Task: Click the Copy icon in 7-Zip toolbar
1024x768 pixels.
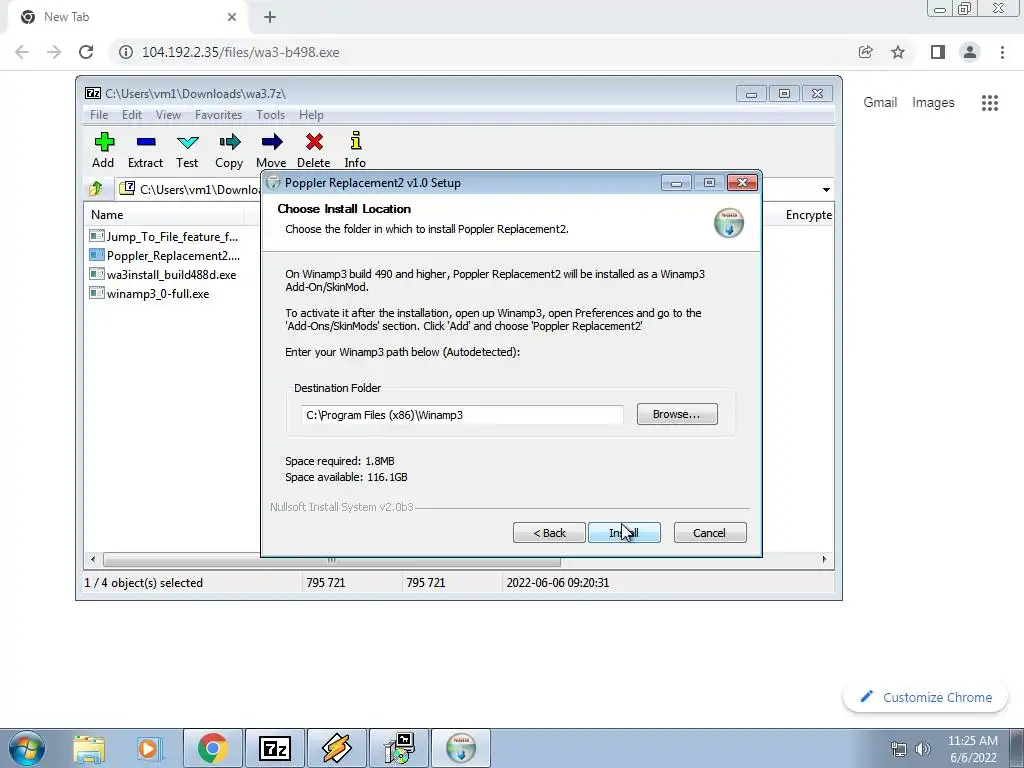Action: (x=229, y=142)
